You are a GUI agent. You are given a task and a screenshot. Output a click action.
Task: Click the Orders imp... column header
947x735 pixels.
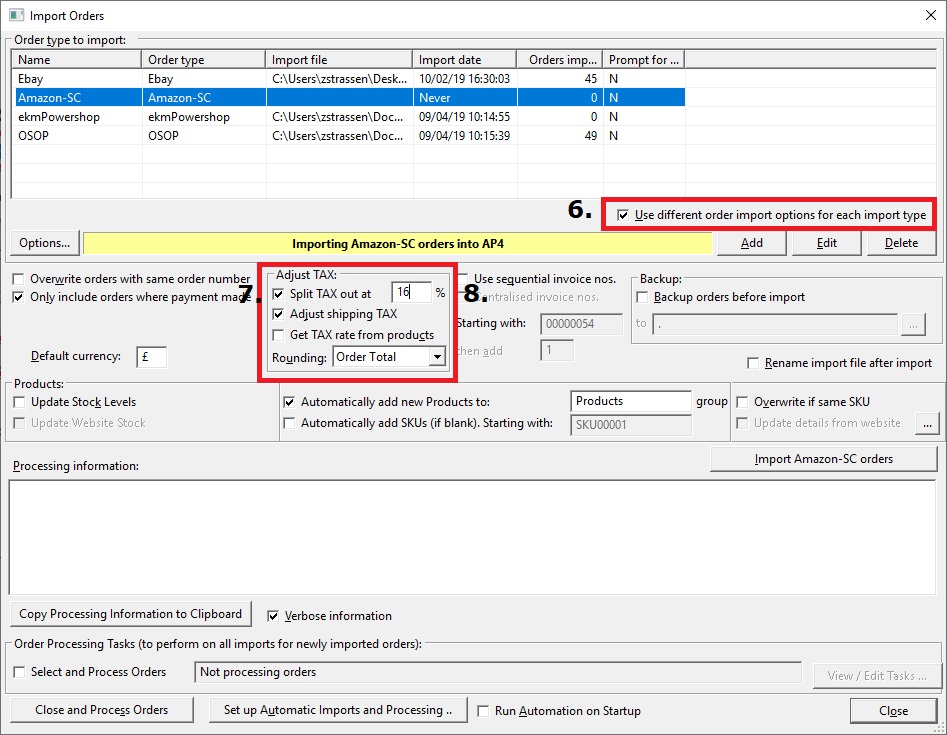[x=560, y=60]
